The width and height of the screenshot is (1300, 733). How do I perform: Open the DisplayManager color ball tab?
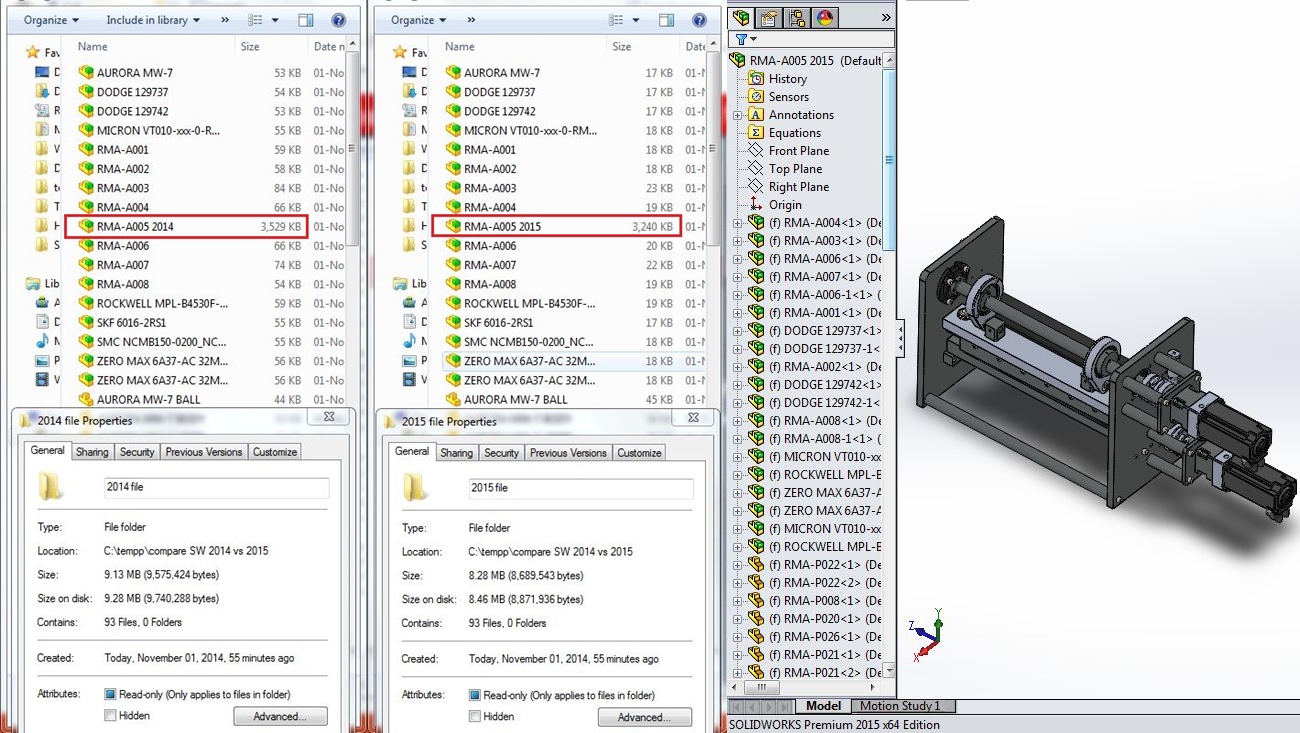[825, 18]
